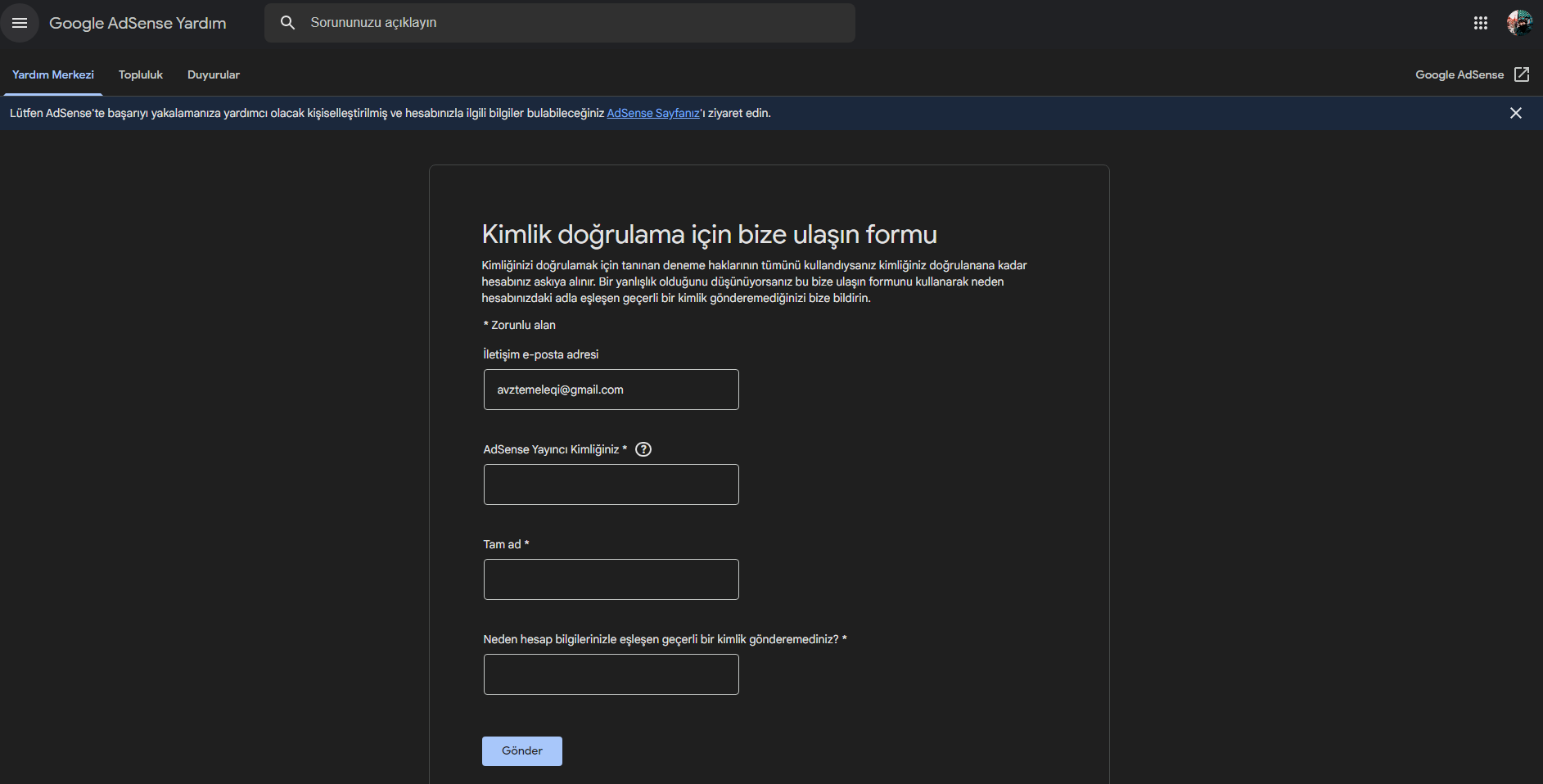Click the search magnifier icon
The width and height of the screenshot is (1543, 784).
click(x=287, y=23)
